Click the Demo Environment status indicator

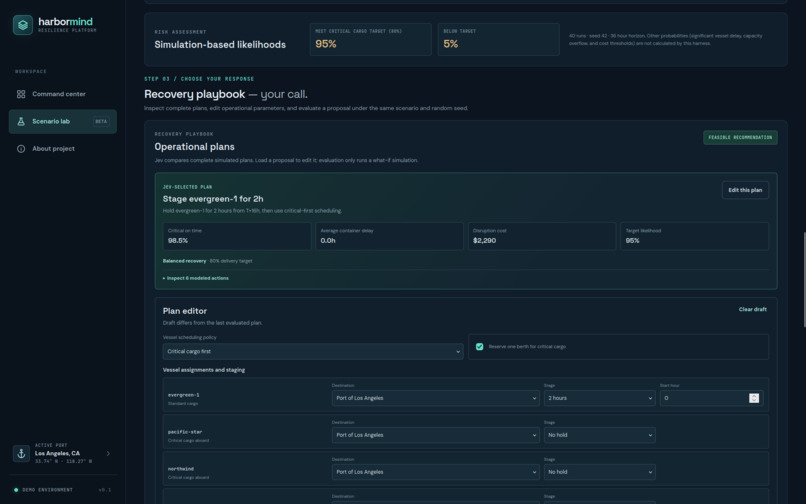tap(44, 490)
